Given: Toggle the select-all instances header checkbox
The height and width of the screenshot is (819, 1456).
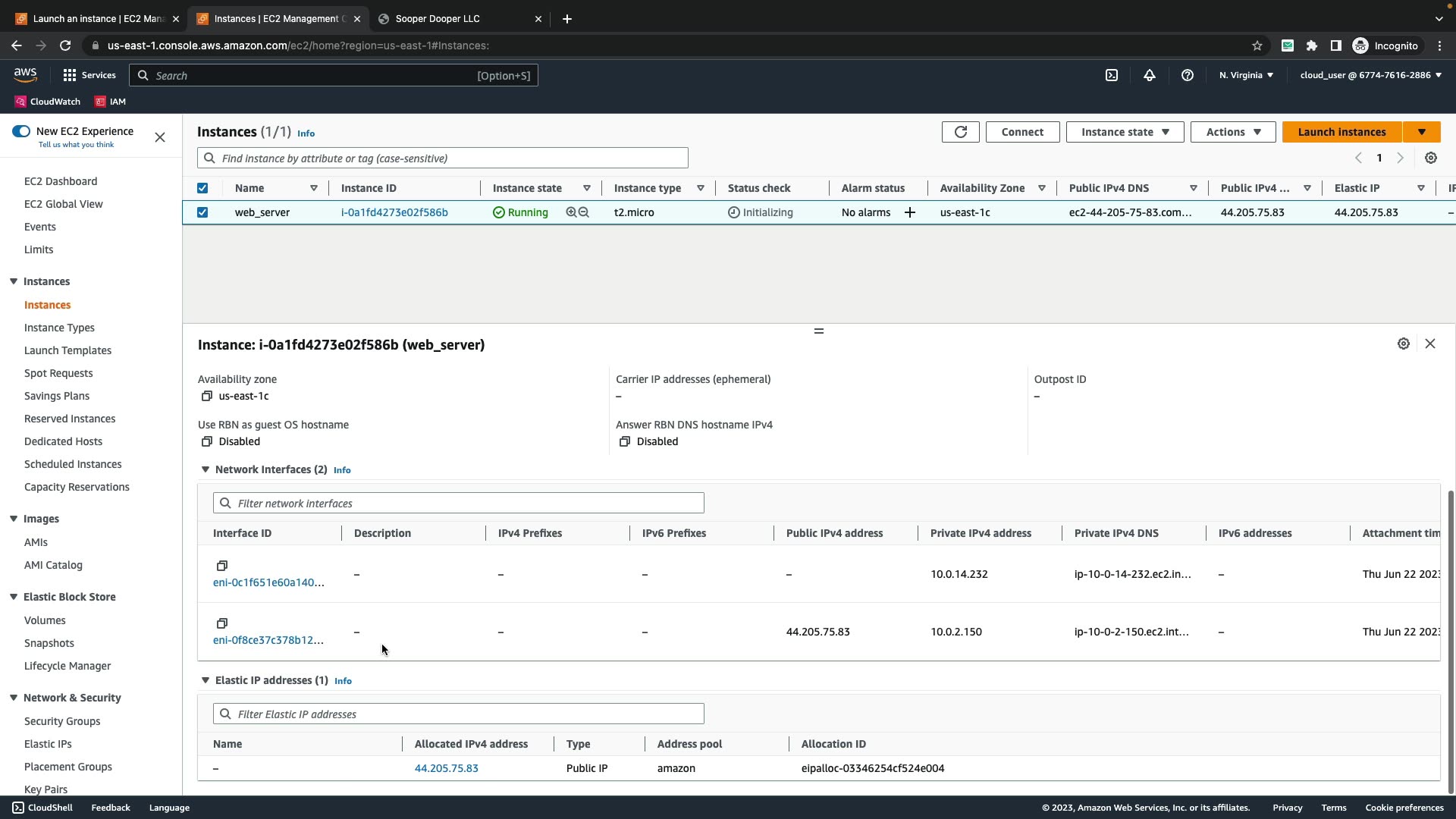Looking at the screenshot, I should pyautogui.click(x=202, y=188).
